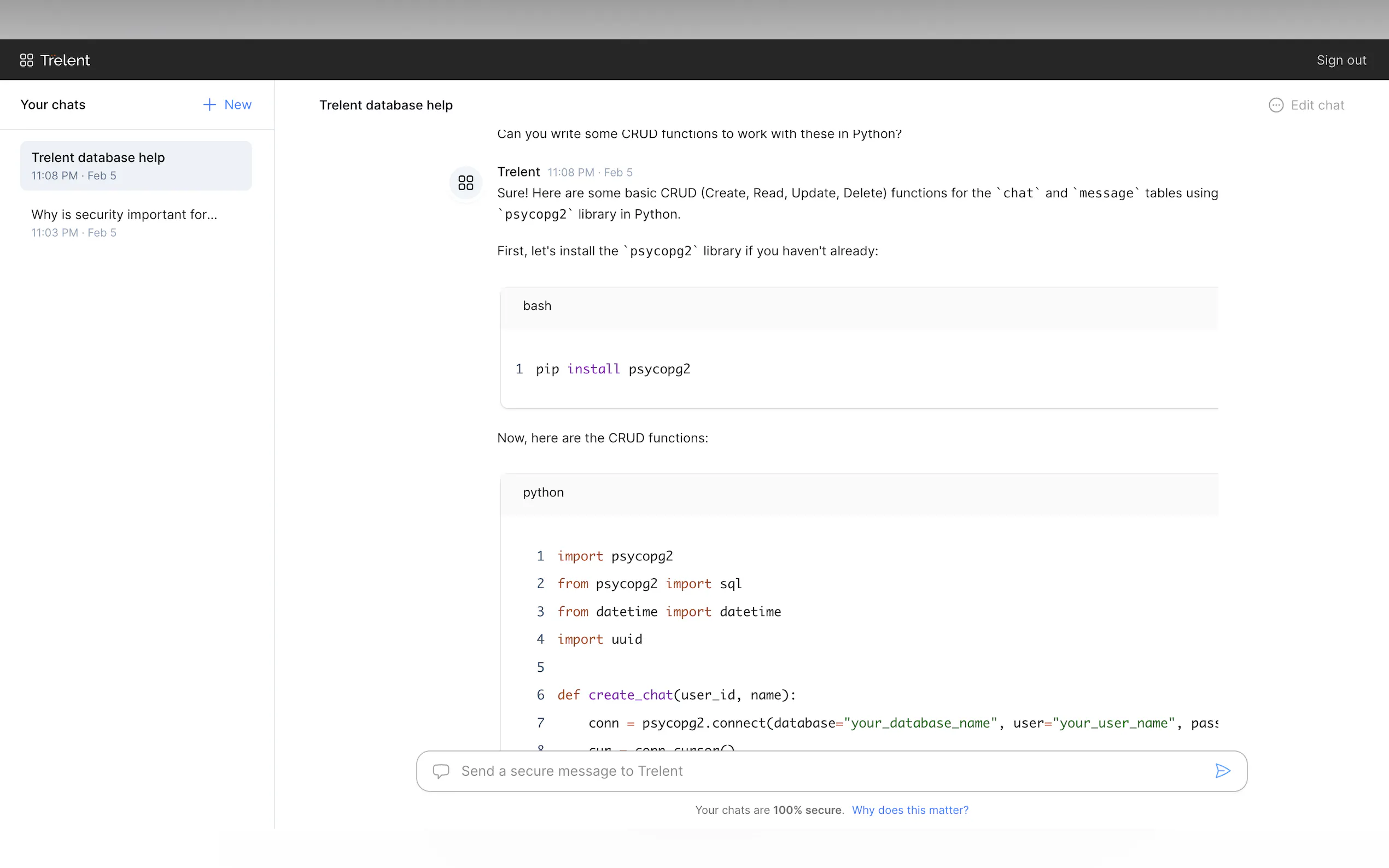
Task: Click the 'Your chats are 100% secure.' notice
Action: (769, 810)
